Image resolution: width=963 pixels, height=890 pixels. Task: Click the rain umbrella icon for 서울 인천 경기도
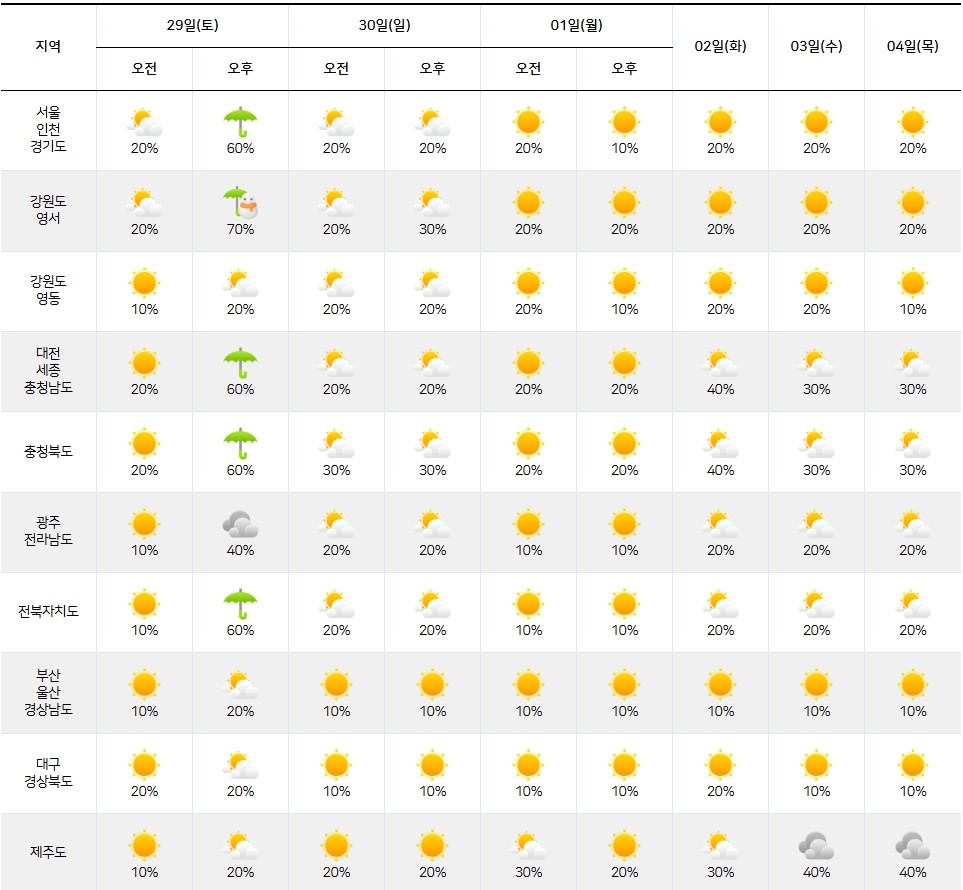(240, 122)
